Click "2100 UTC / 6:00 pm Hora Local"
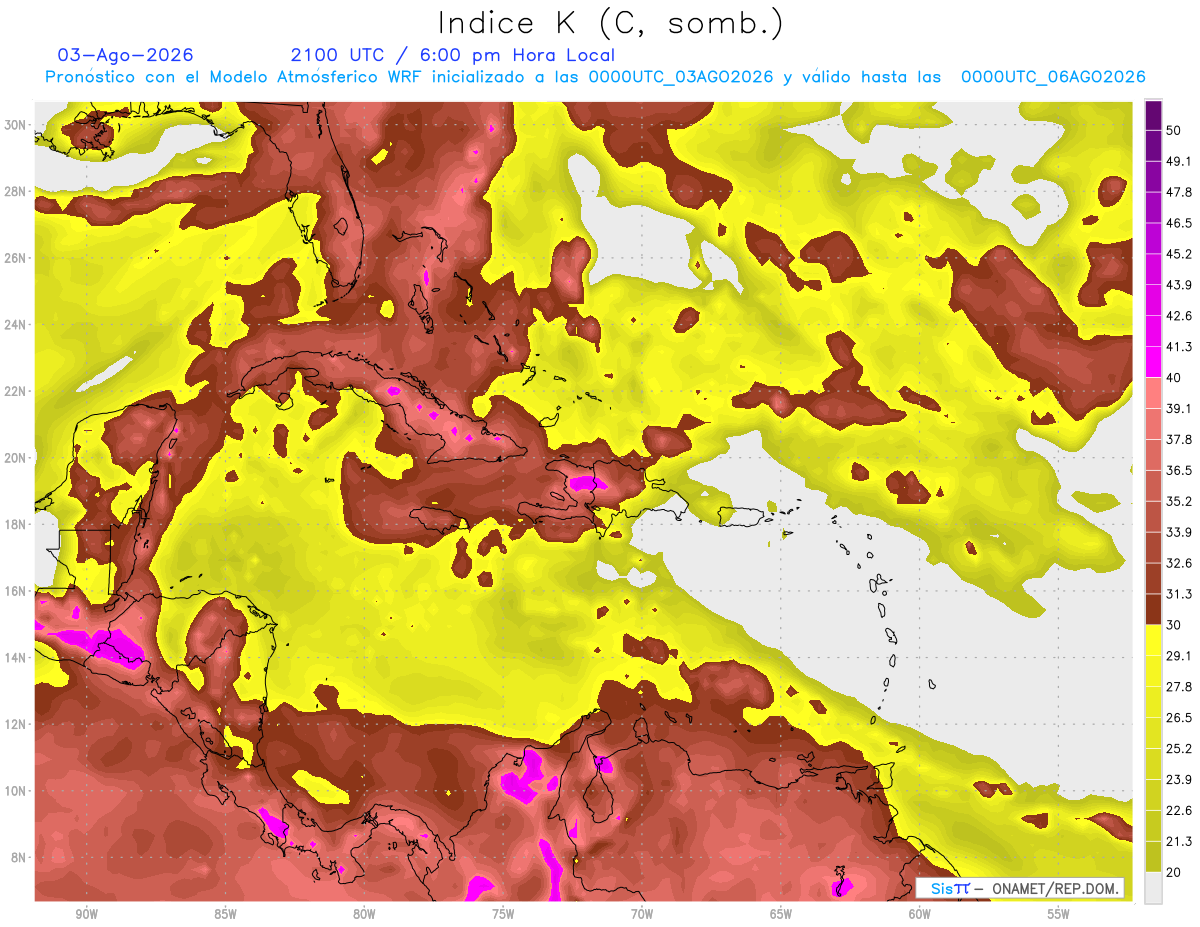This screenshot has height=927, width=1200. (x=453, y=55)
